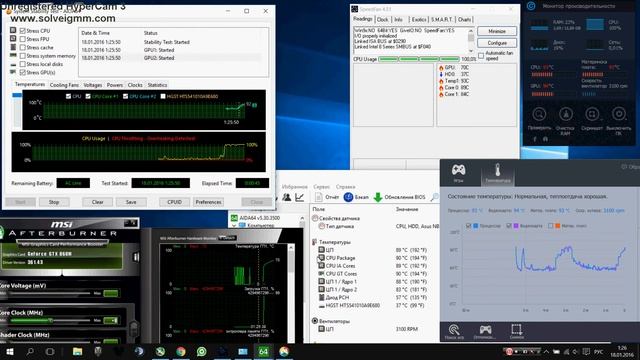
Task: Click the Save button in stability test
Action: point(131,202)
